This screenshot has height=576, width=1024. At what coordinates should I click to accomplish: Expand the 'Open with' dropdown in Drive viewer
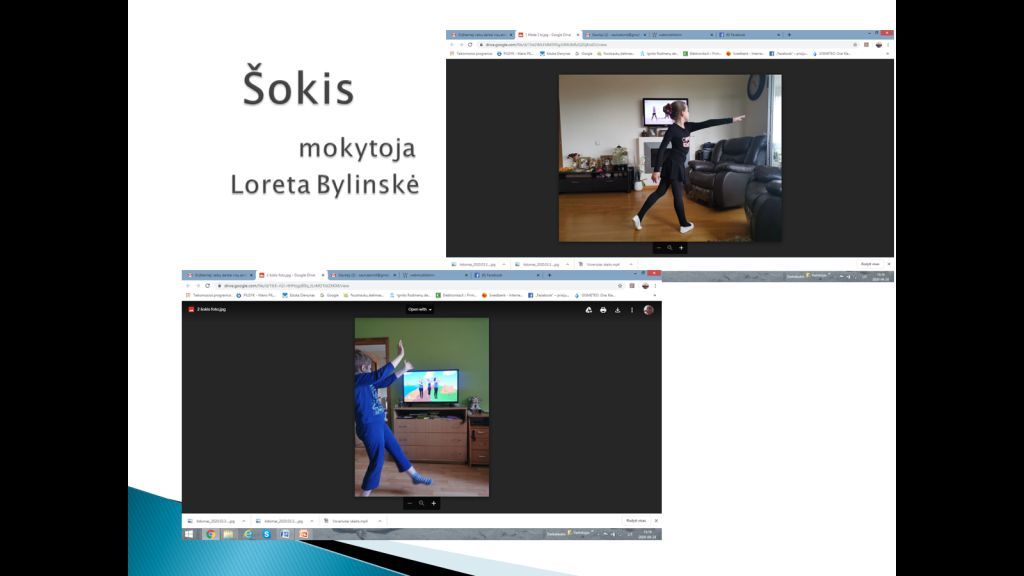click(420, 310)
